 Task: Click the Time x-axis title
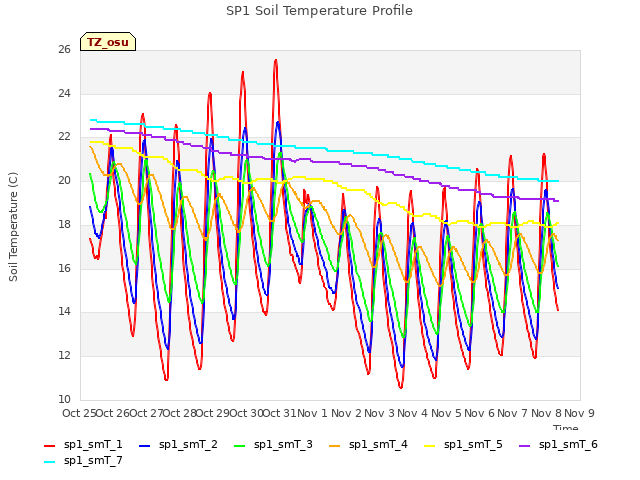tap(566, 427)
